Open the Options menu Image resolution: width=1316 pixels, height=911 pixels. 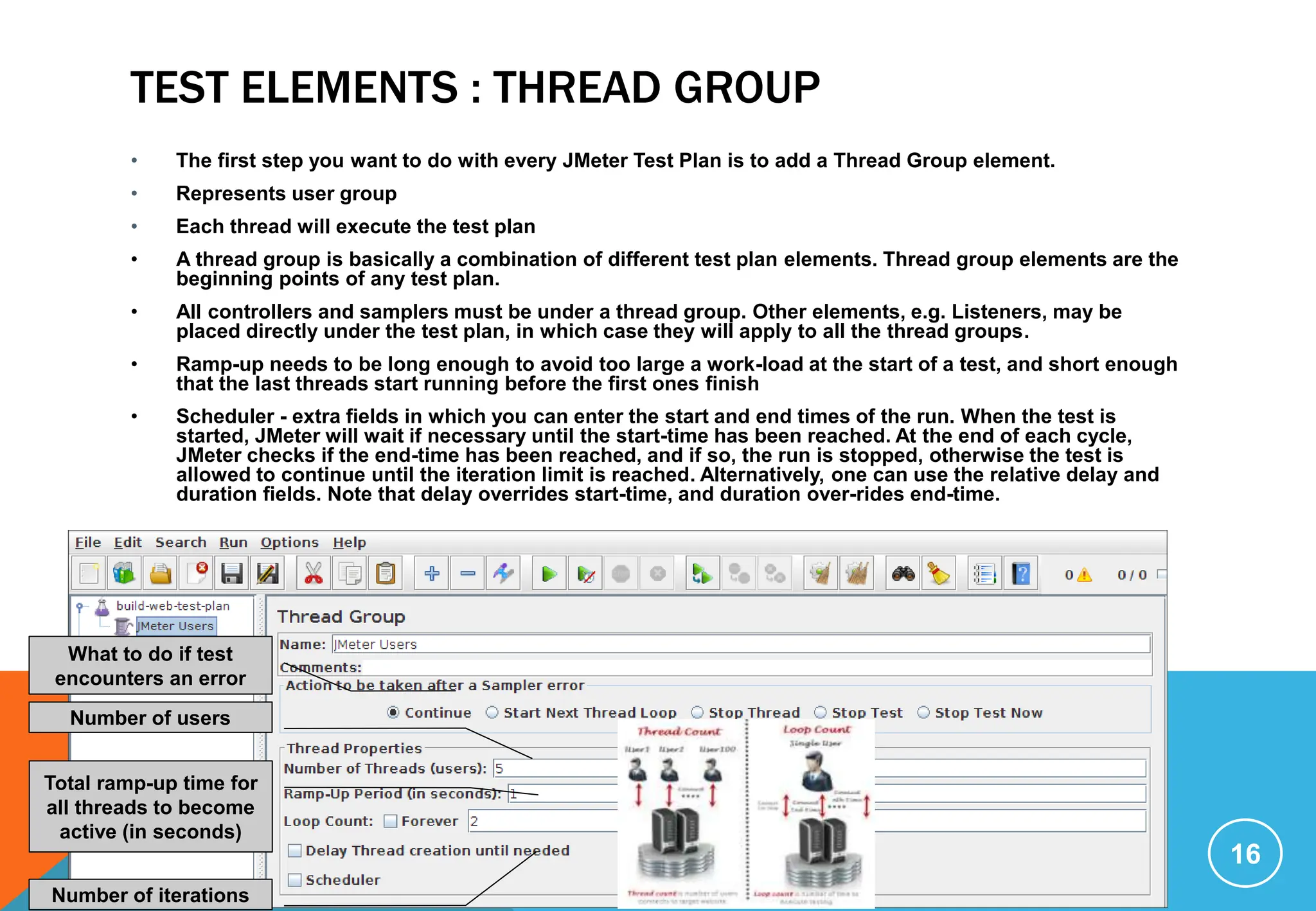pos(289,542)
